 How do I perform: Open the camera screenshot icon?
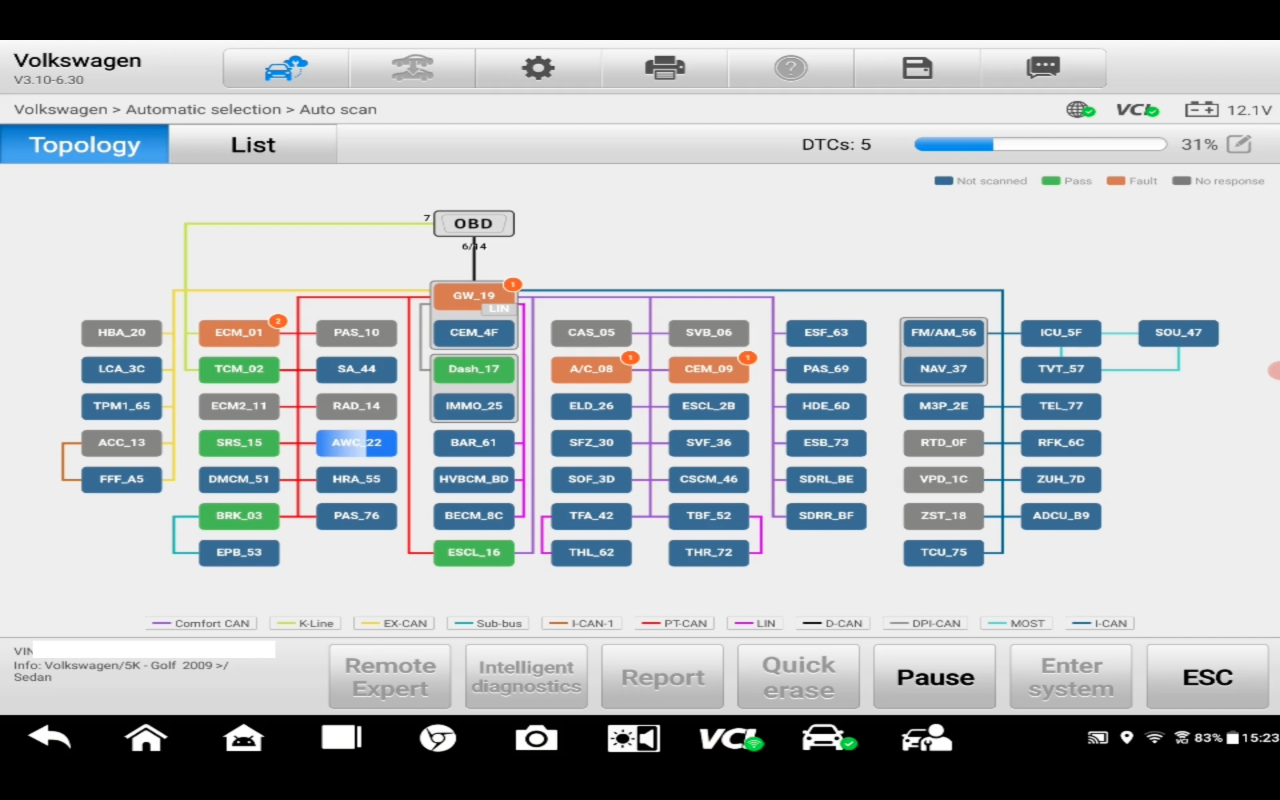point(536,738)
